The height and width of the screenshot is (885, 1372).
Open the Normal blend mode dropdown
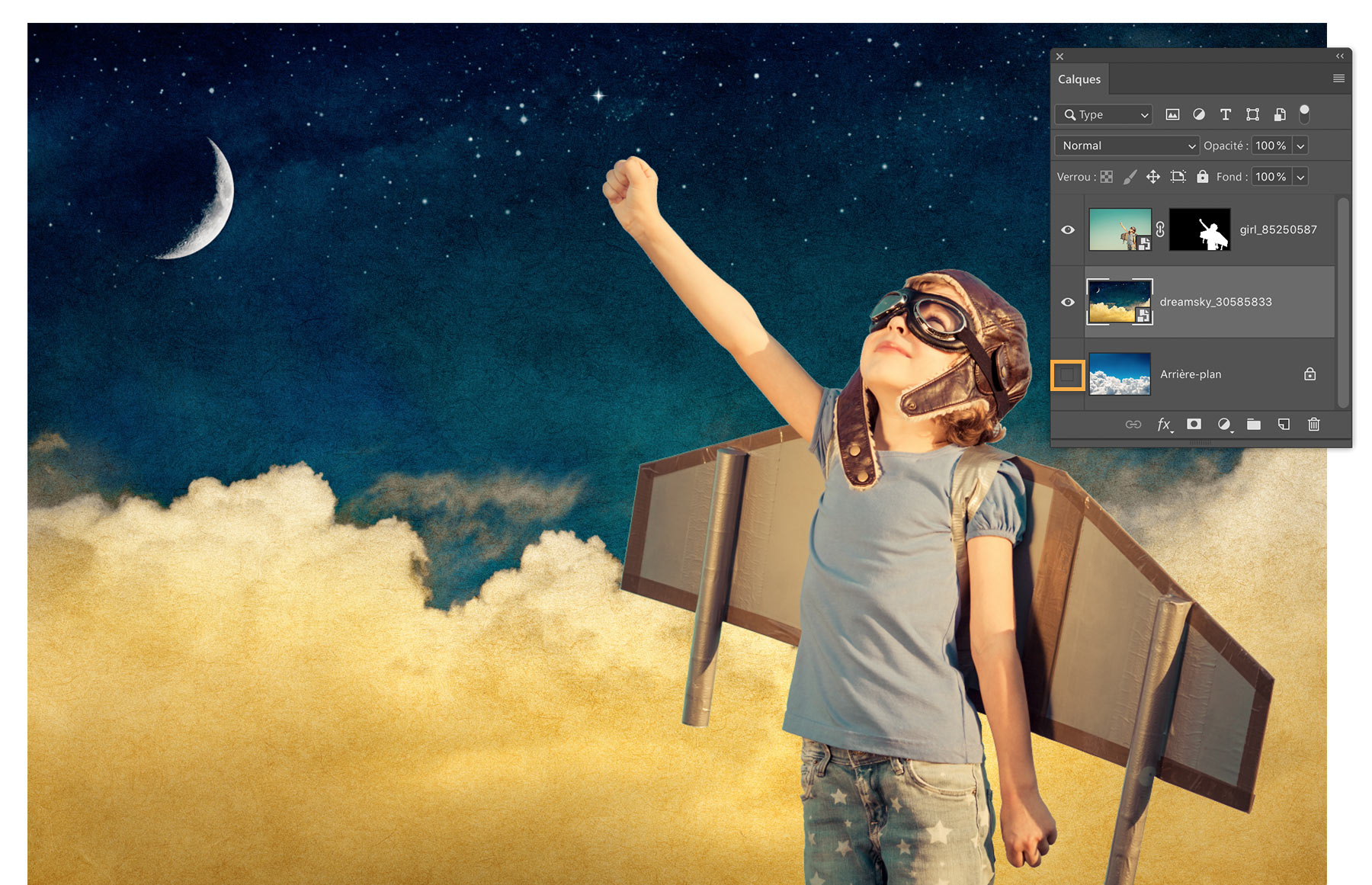point(1127,146)
